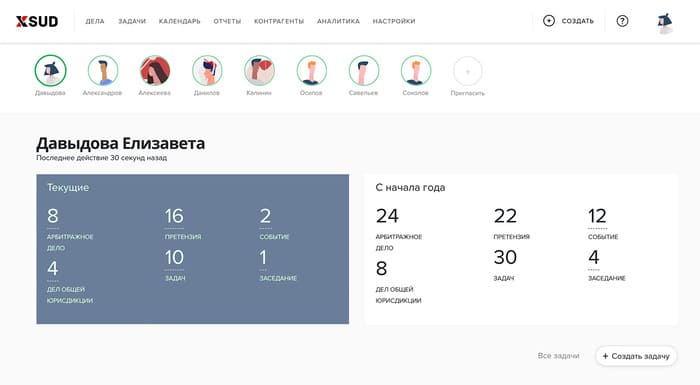Open the user profile avatar in header
The height and width of the screenshot is (385, 700).
click(665, 23)
